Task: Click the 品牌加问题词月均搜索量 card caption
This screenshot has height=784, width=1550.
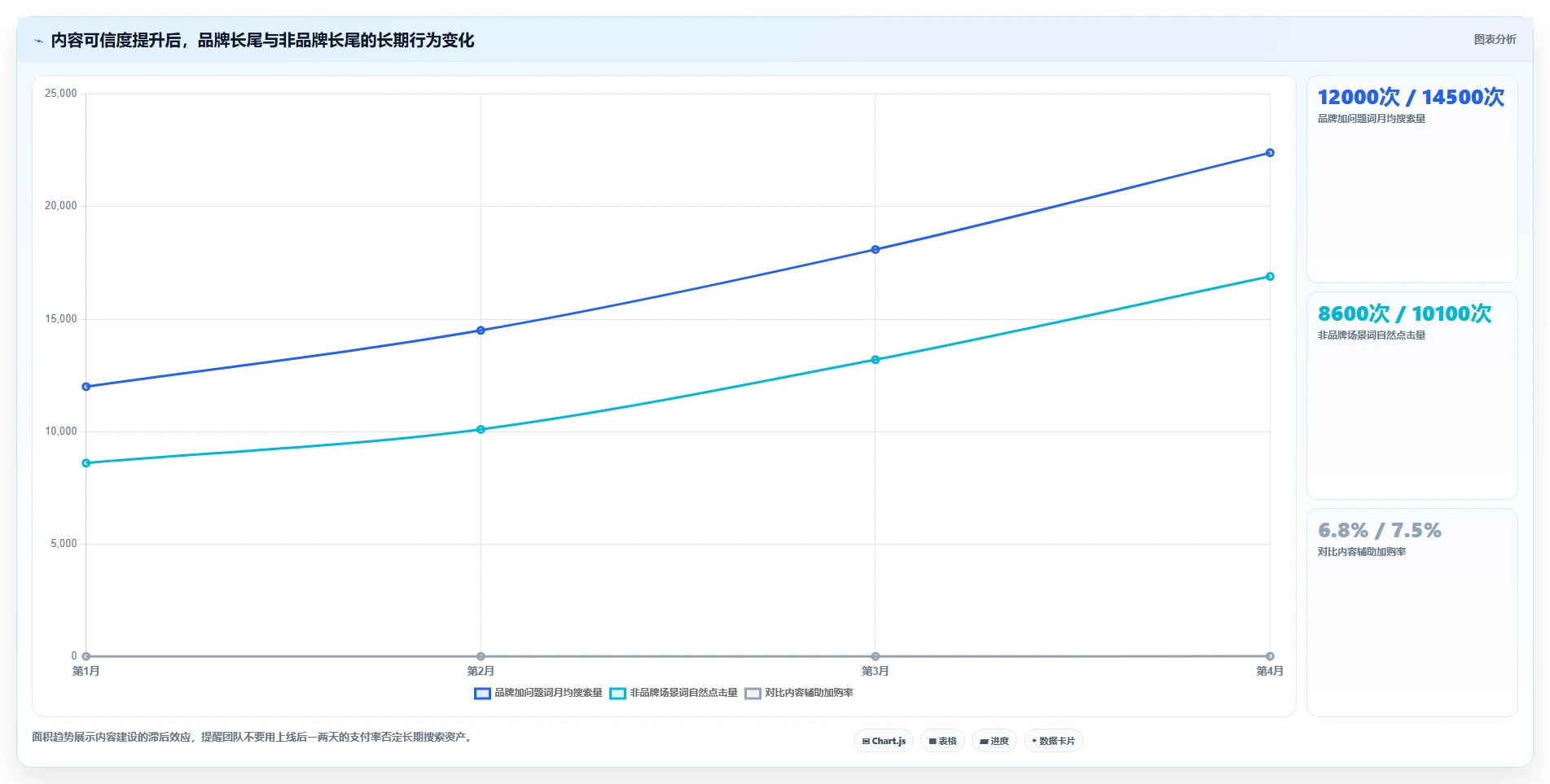Action: pos(1372,119)
